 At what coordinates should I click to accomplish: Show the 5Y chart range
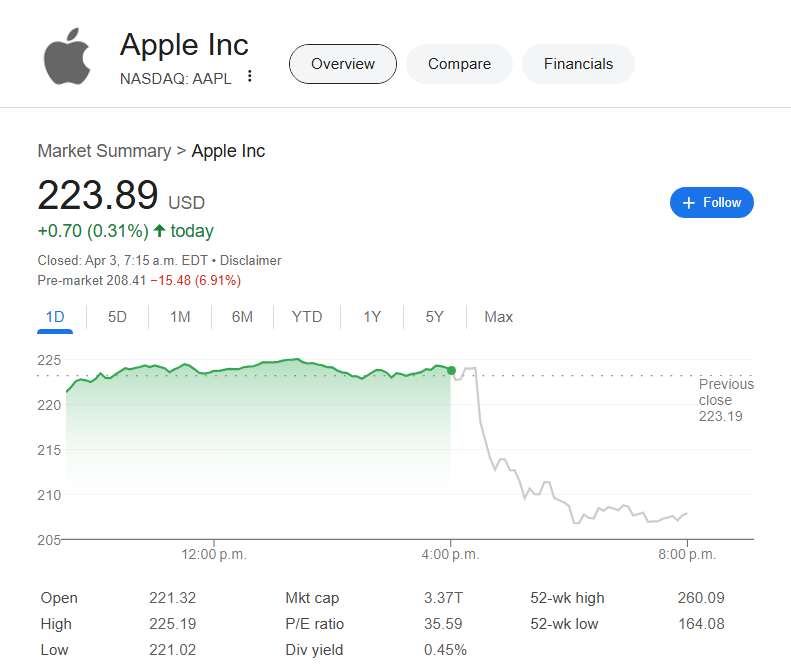tap(434, 317)
